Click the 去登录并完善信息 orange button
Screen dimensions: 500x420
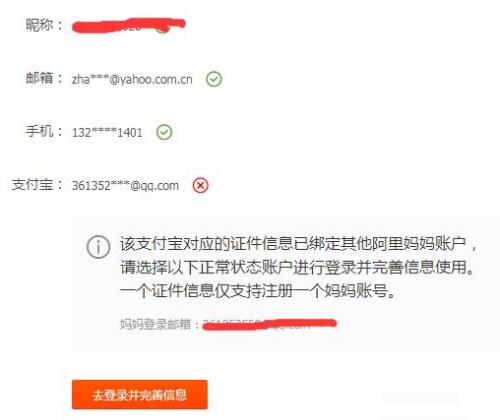(140, 395)
